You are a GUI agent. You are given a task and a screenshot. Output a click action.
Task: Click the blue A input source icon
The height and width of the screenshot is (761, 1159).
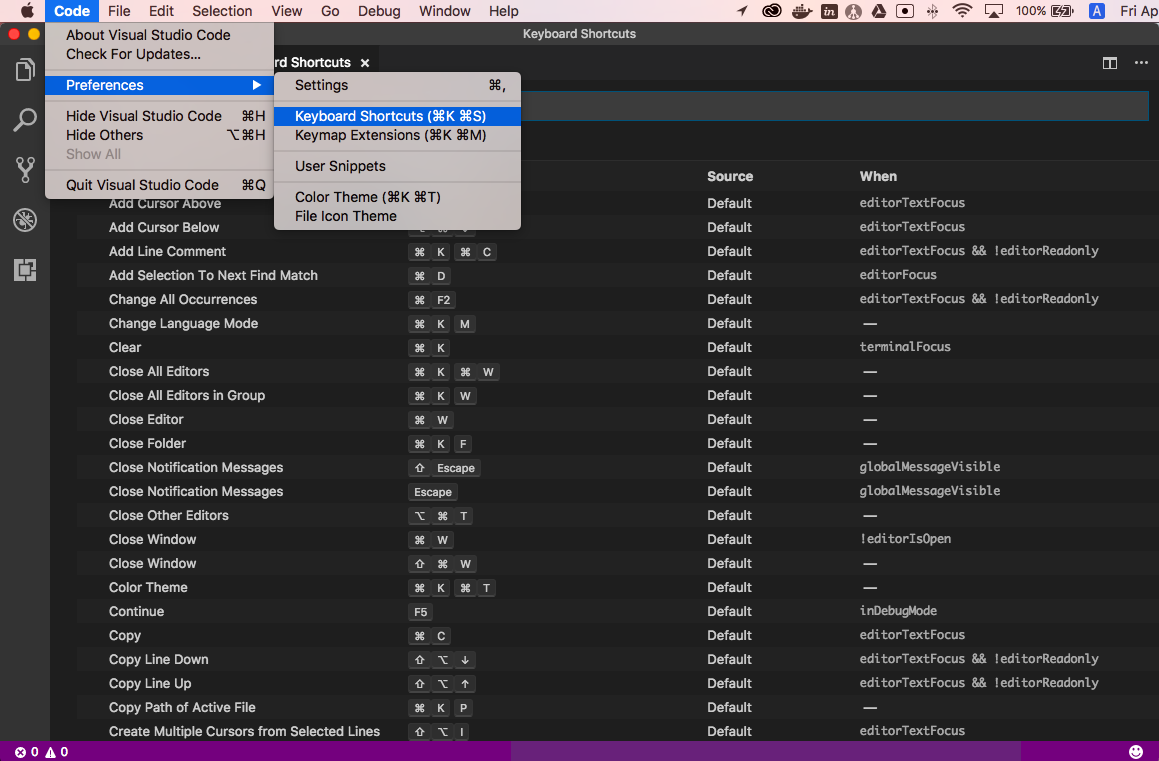point(1097,10)
